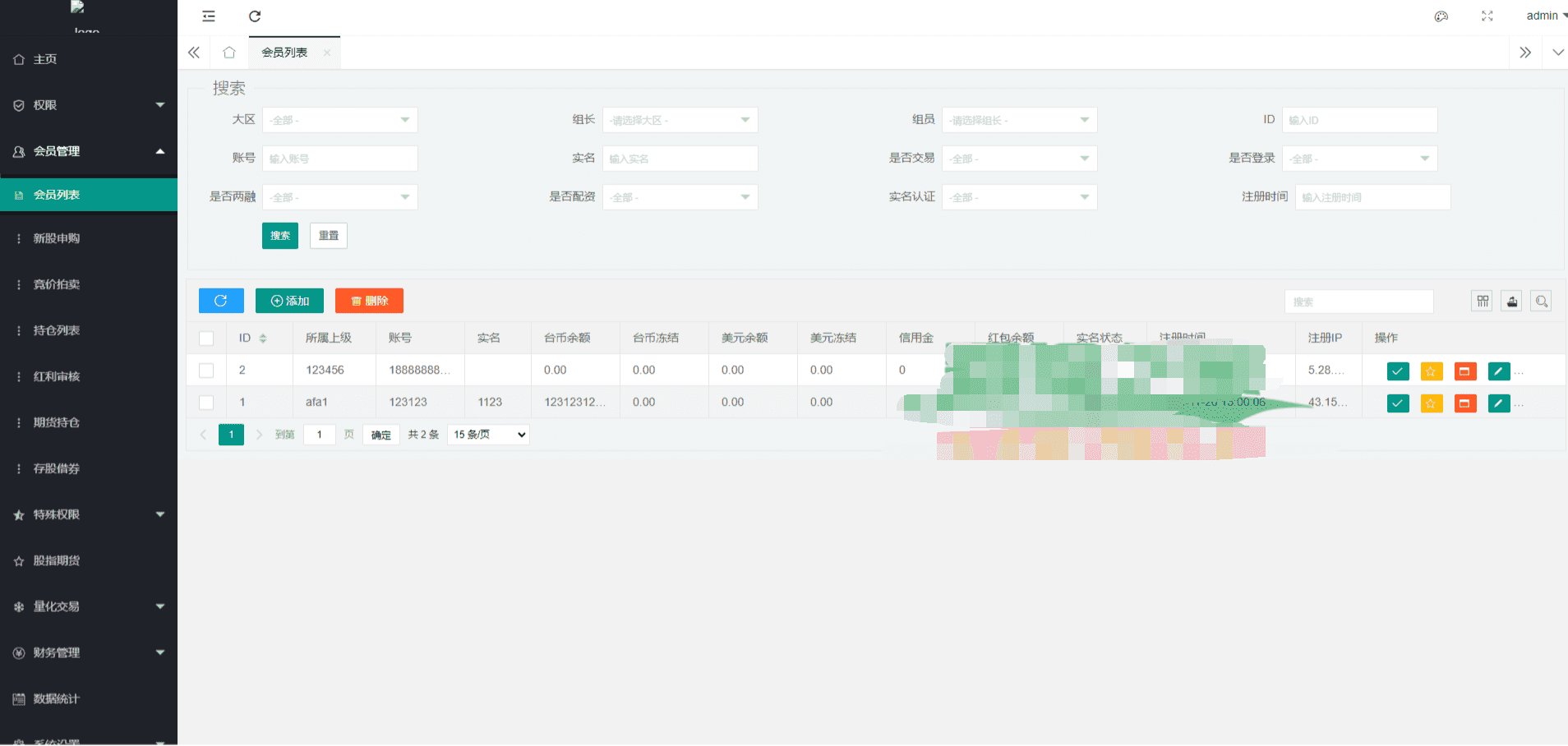The width and height of the screenshot is (1568, 746).
Task: Open the theme palette icon
Action: coord(1441,16)
